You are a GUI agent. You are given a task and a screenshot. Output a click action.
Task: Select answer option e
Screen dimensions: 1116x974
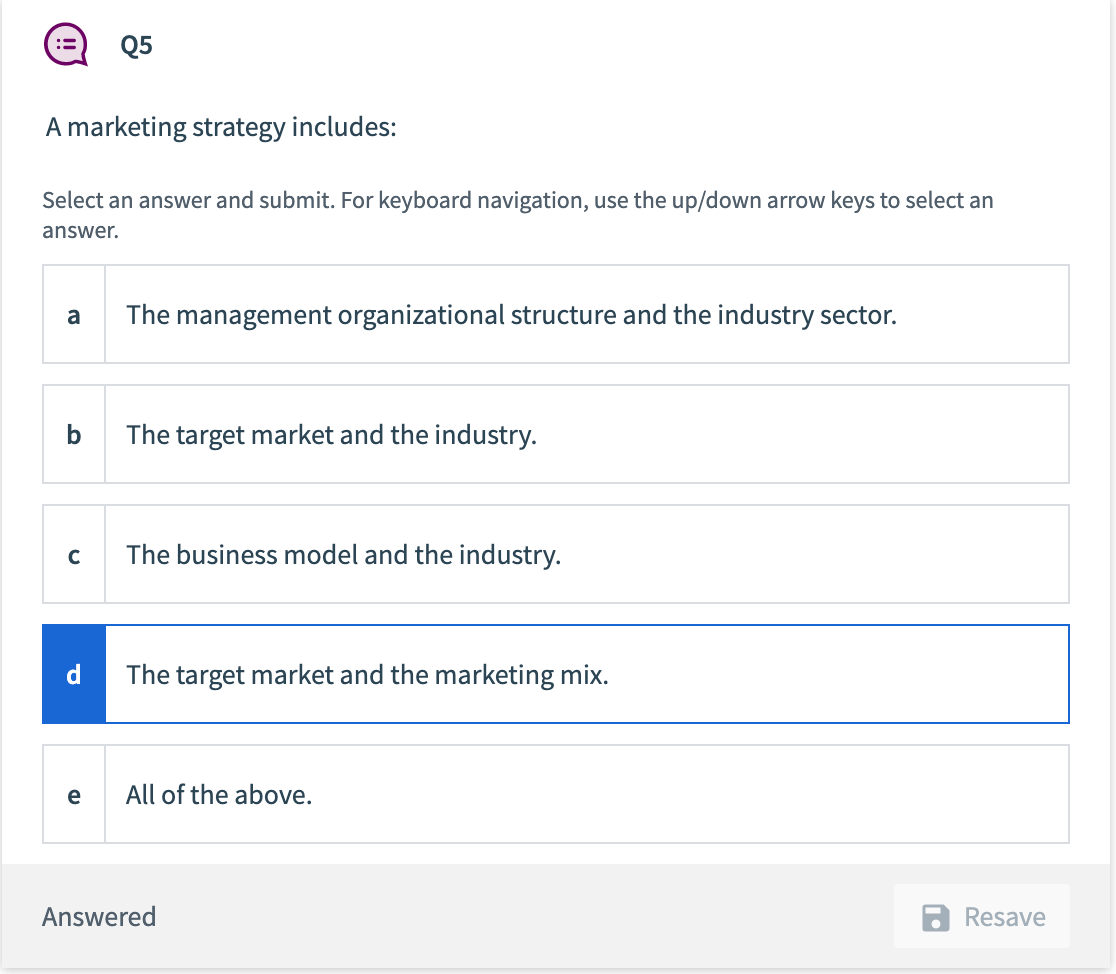556,794
